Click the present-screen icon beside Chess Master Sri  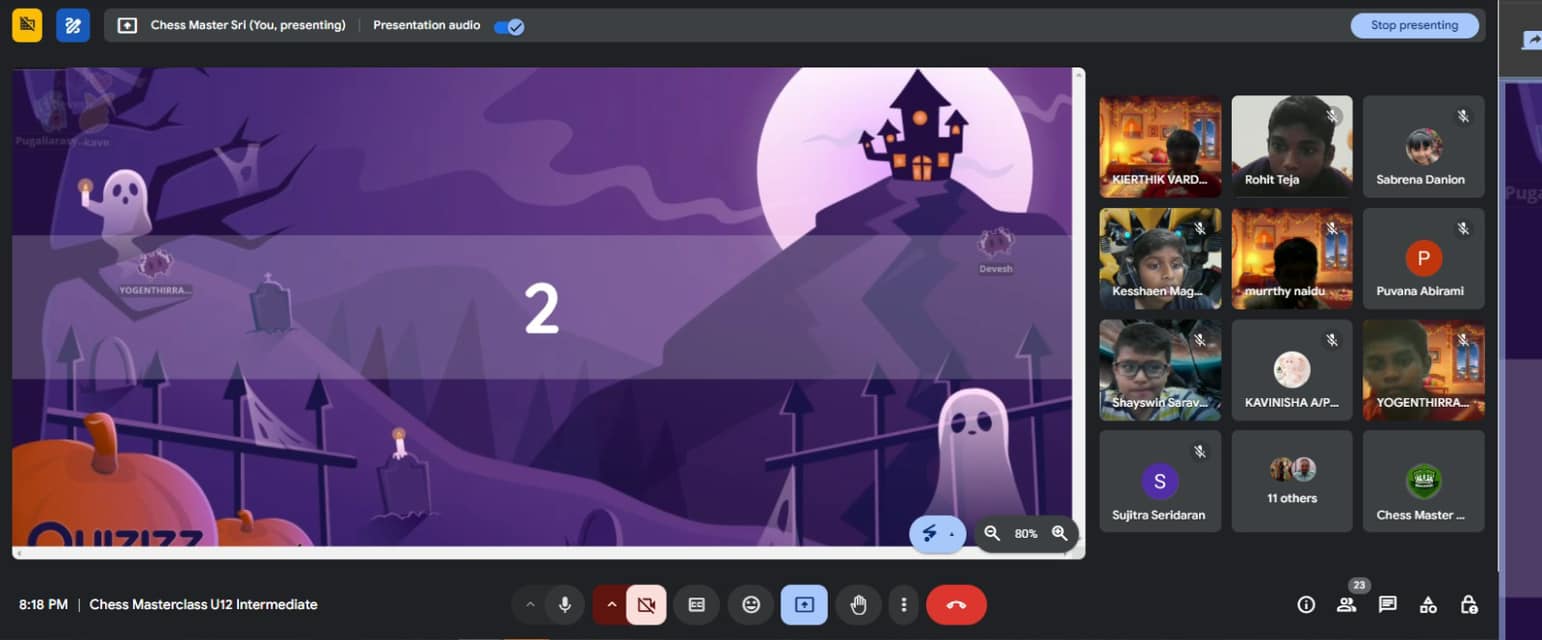[x=127, y=26]
